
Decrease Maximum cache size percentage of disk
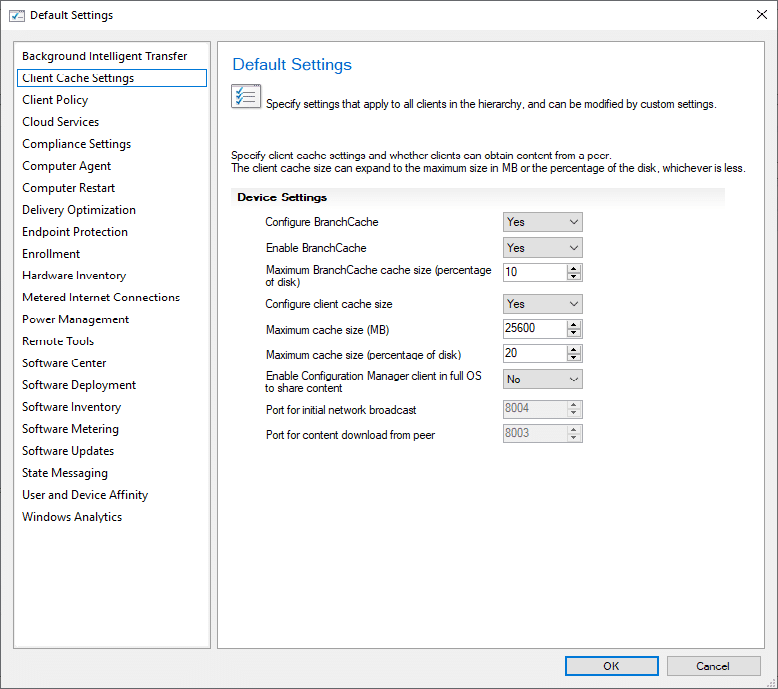pyautogui.click(x=574, y=358)
